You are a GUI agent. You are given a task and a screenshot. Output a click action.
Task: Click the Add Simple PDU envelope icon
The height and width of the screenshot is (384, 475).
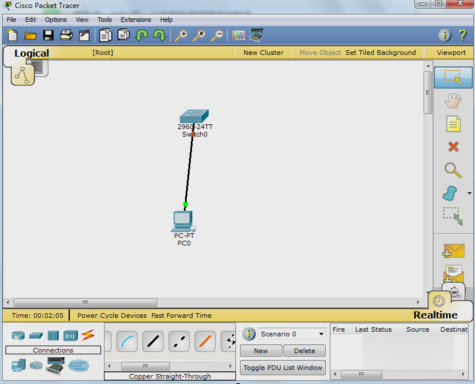pos(453,251)
